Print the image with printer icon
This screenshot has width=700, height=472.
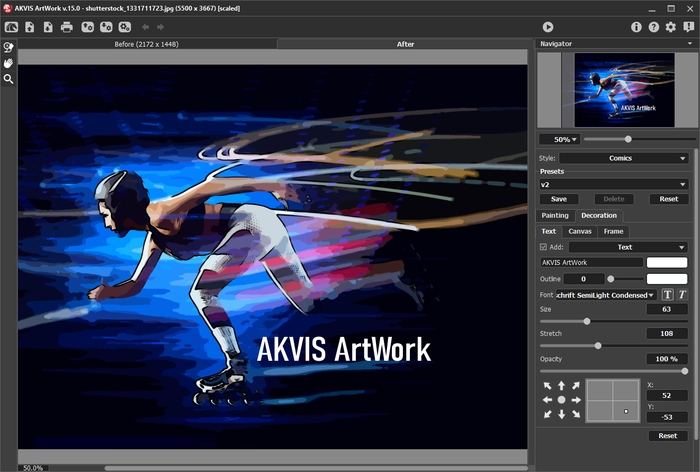(67, 27)
